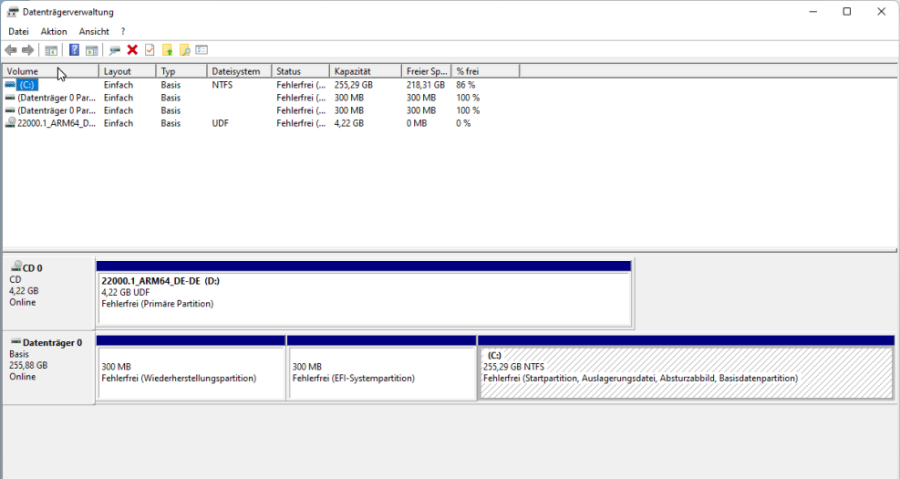Sort by the Status column header
900x479 pixels.
click(x=301, y=71)
